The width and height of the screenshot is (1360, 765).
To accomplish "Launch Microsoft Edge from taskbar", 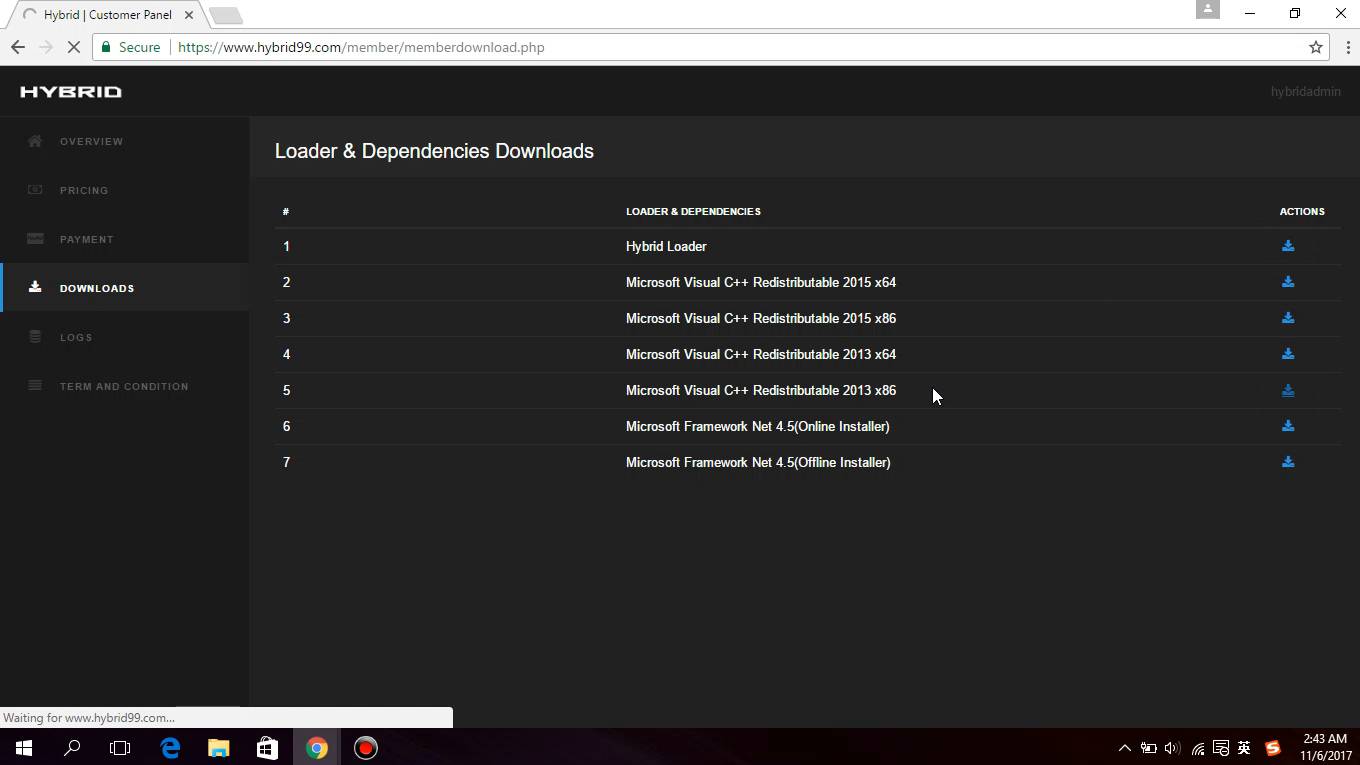I will coord(170,748).
